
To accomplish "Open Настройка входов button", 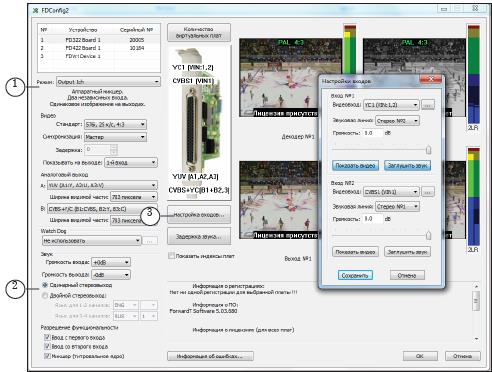I will click(x=199, y=215).
